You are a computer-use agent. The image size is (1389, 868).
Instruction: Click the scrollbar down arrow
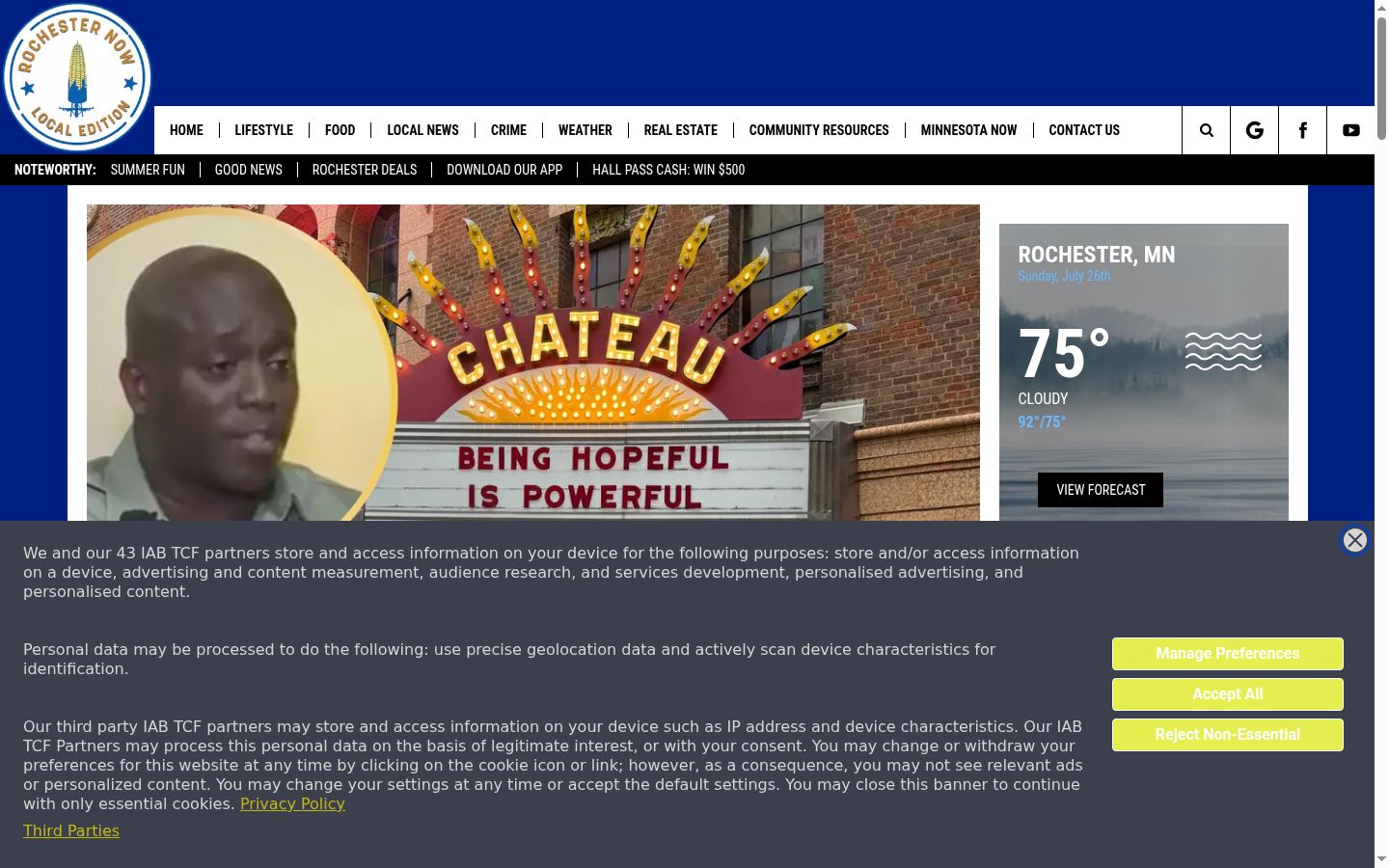1381,859
